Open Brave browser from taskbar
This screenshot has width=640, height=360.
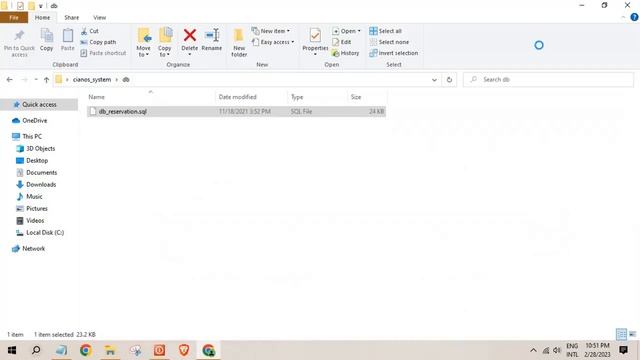point(184,350)
